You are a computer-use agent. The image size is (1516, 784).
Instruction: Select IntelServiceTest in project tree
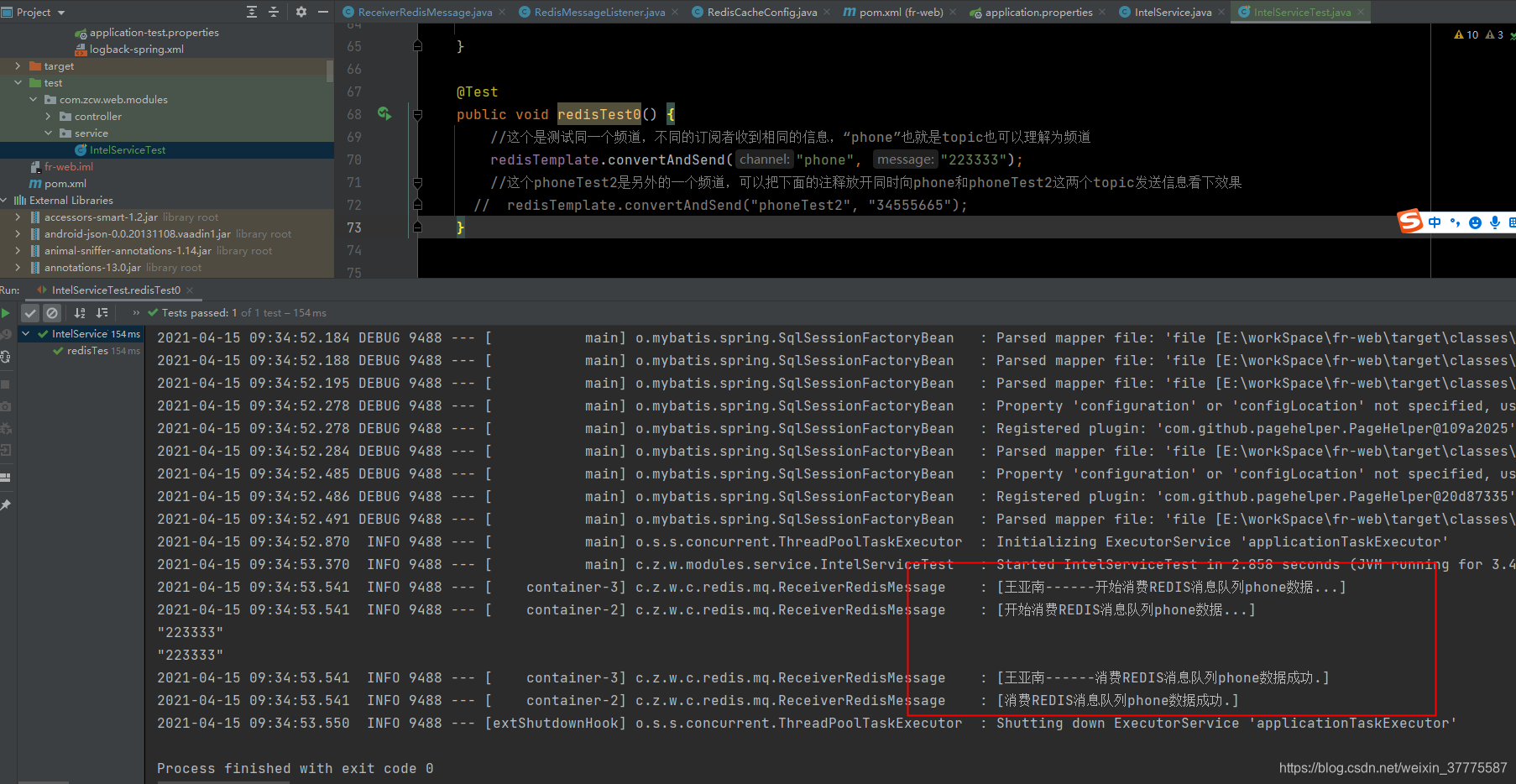pyautogui.click(x=167, y=149)
